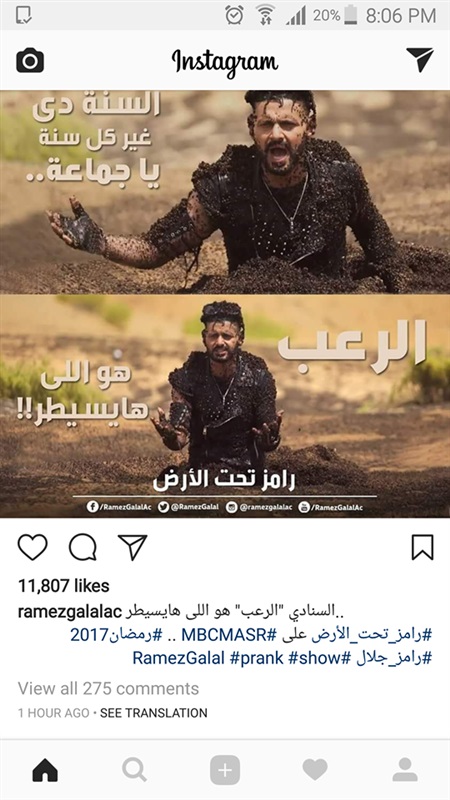Tap SEE TRANSLATION under the caption
Screen dimensions: 450x800
154,713
